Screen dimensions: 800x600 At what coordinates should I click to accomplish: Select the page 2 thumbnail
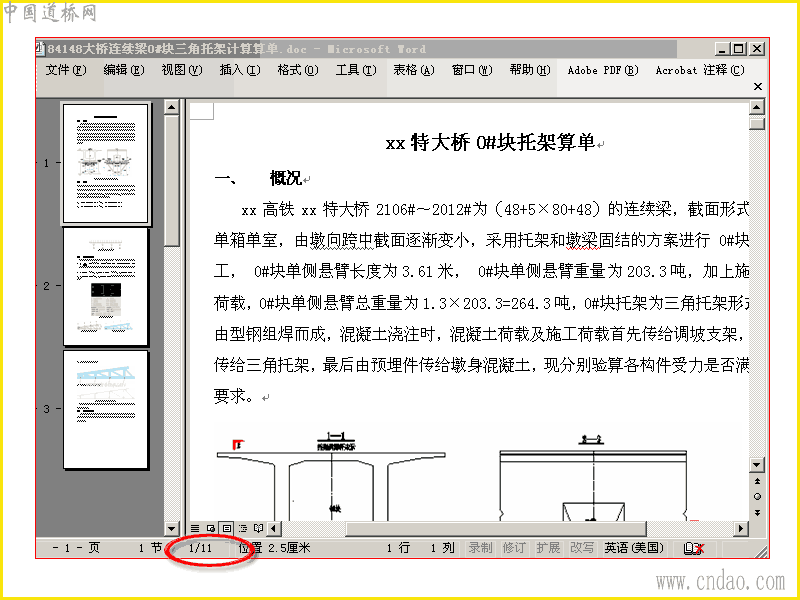click(106, 286)
